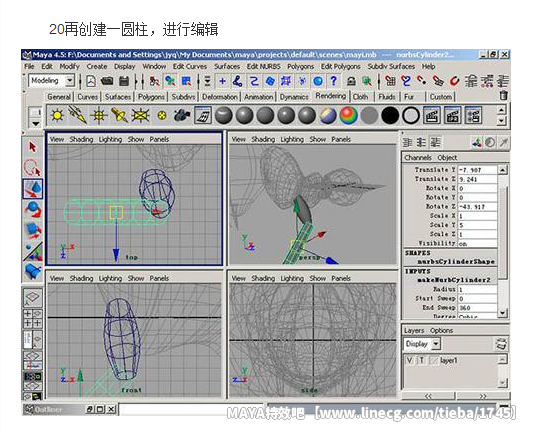This screenshot has height=432, width=558.
Task: Click the Scale Y value field
Action: 477,225
